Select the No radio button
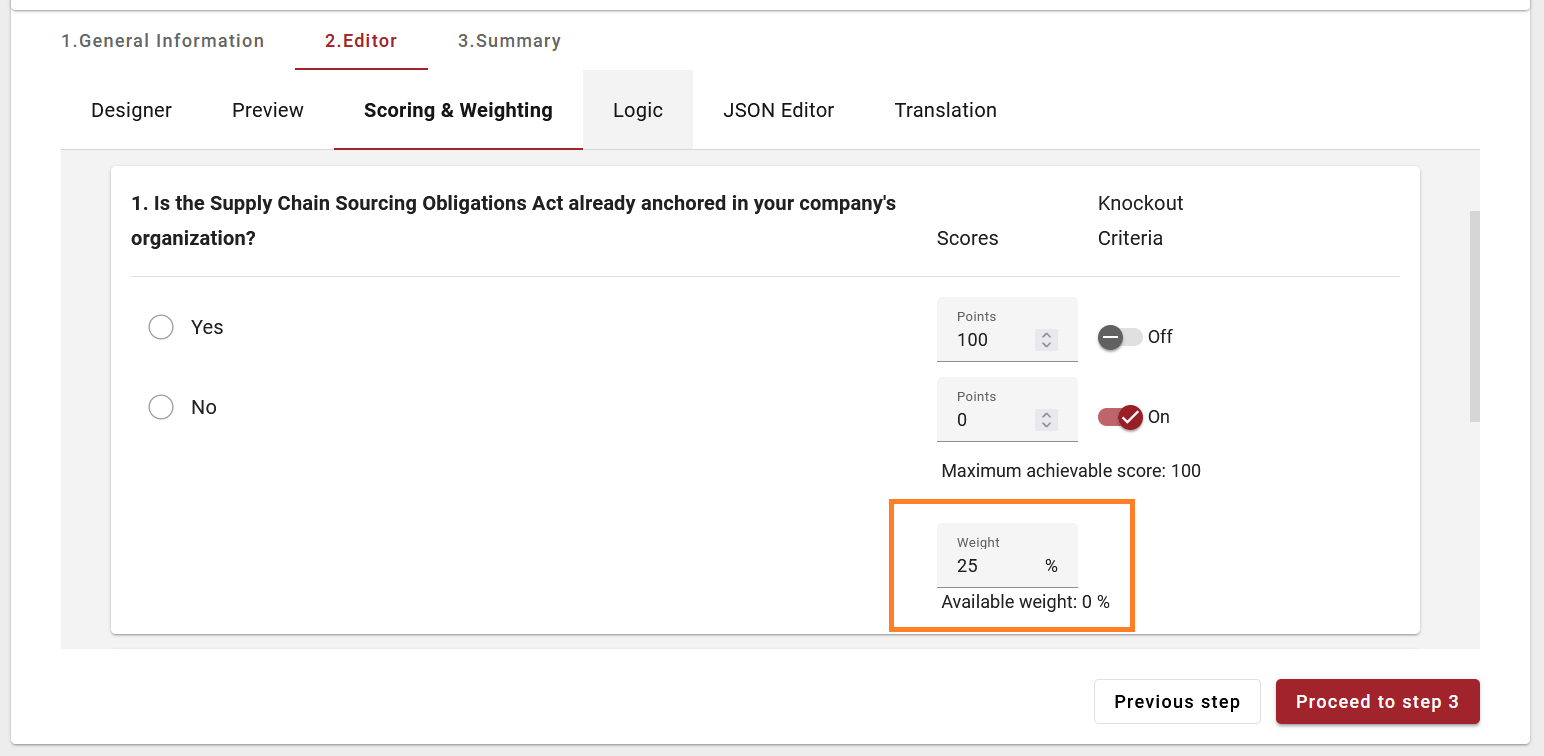Image resolution: width=1544 pixels, height=756 pixels. tap(161, 407)
